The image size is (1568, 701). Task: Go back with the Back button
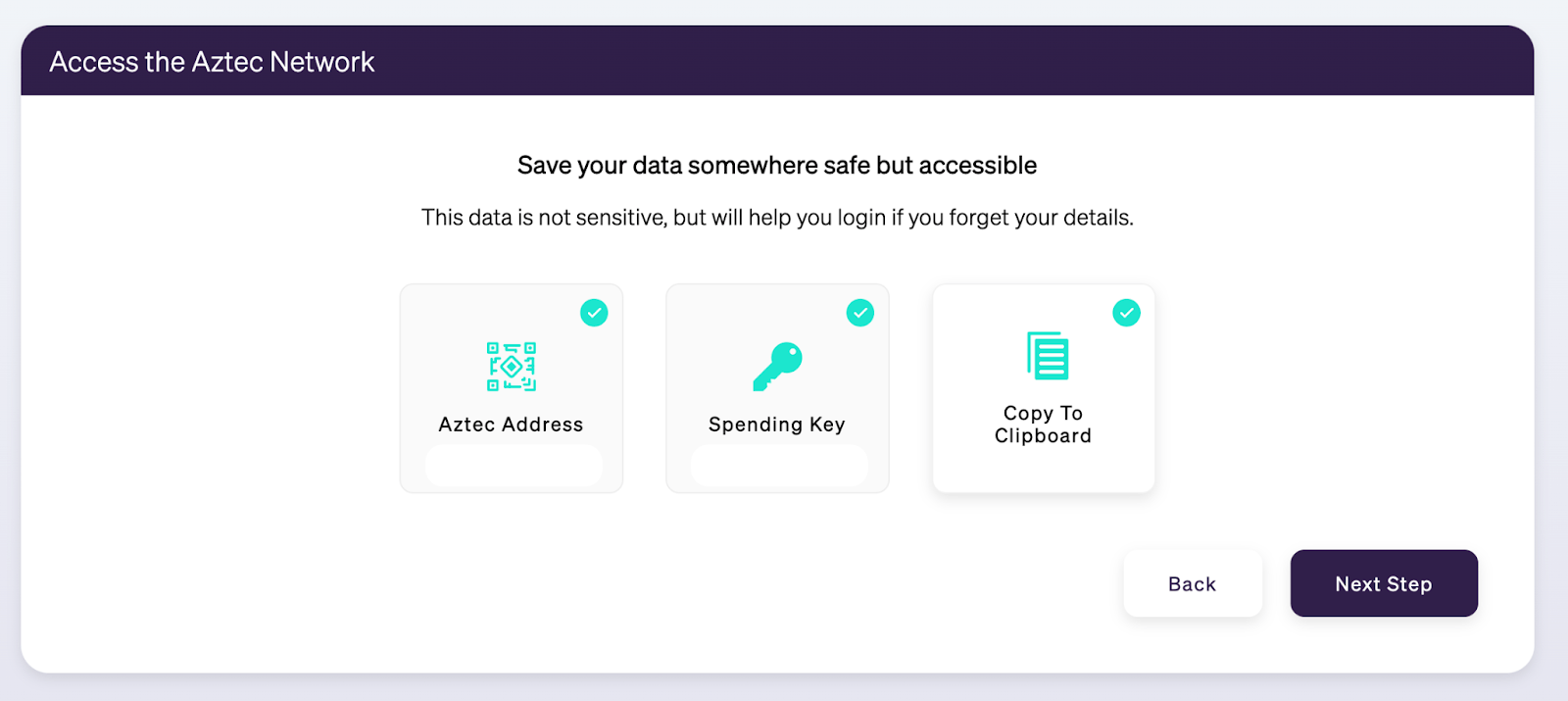pyautogui.click(x=1193, y=583)
